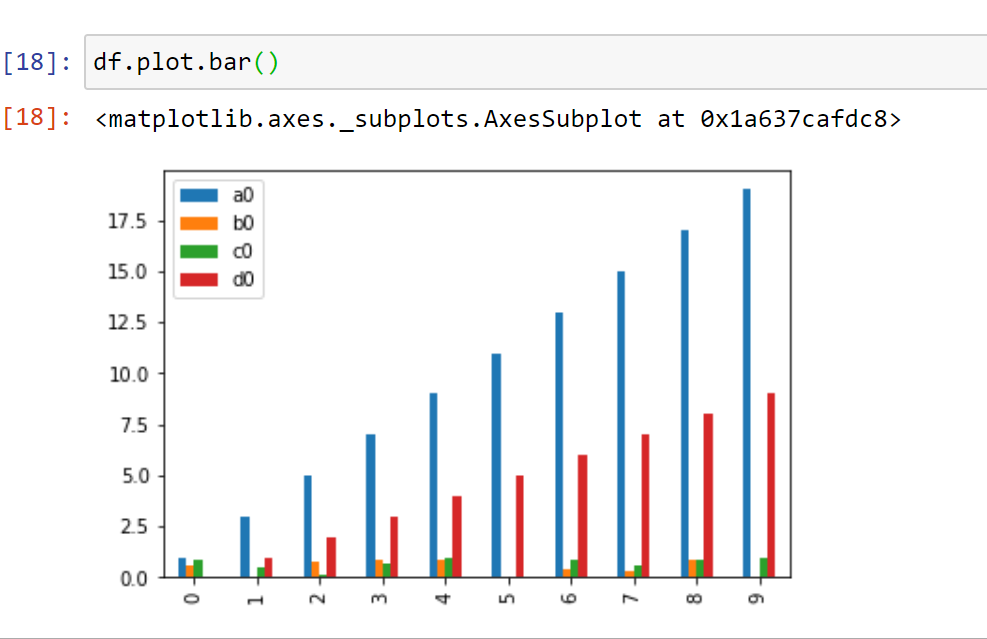Image resolution: width=987 pixels, height=639 pixels.
Task: Click the orange b0 legend swatch
Action: pos(199,223)
